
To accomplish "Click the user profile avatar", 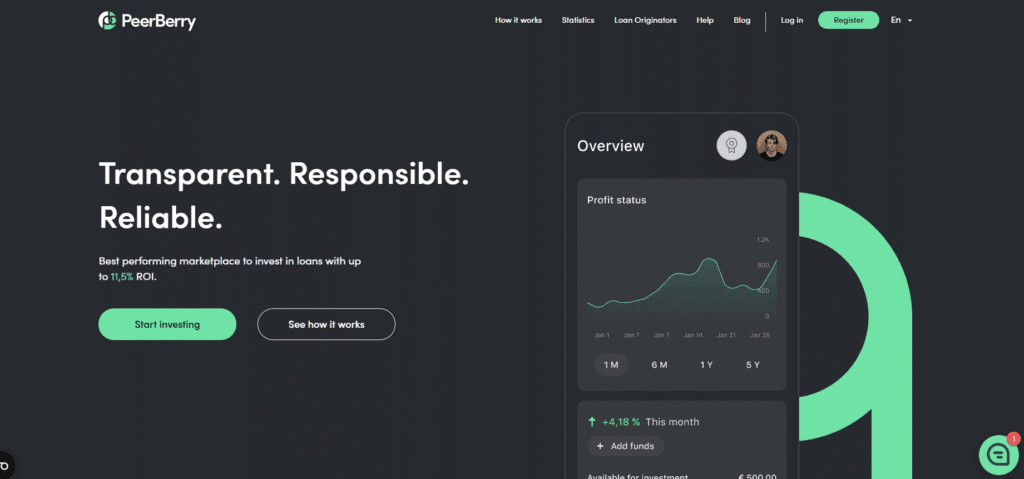I will (771, 146).
